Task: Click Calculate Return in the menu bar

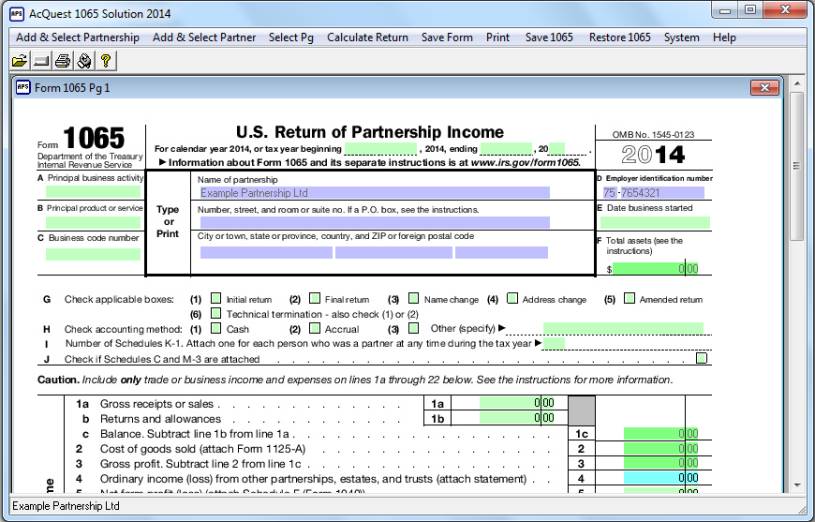Action: point(367,37)
